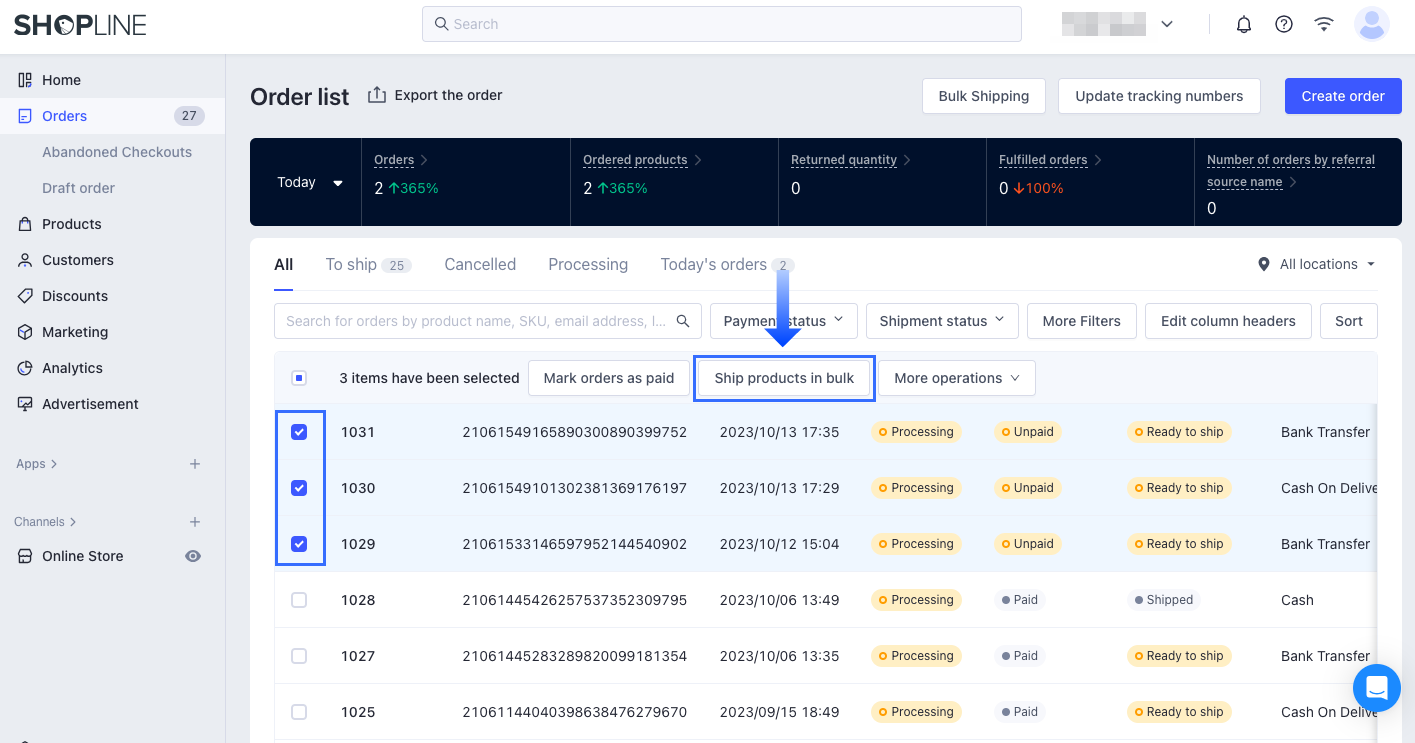Click the plus icon next to Apps
Image resolution: width=1415 pixels, height=743 pixels.
[195, 464]
